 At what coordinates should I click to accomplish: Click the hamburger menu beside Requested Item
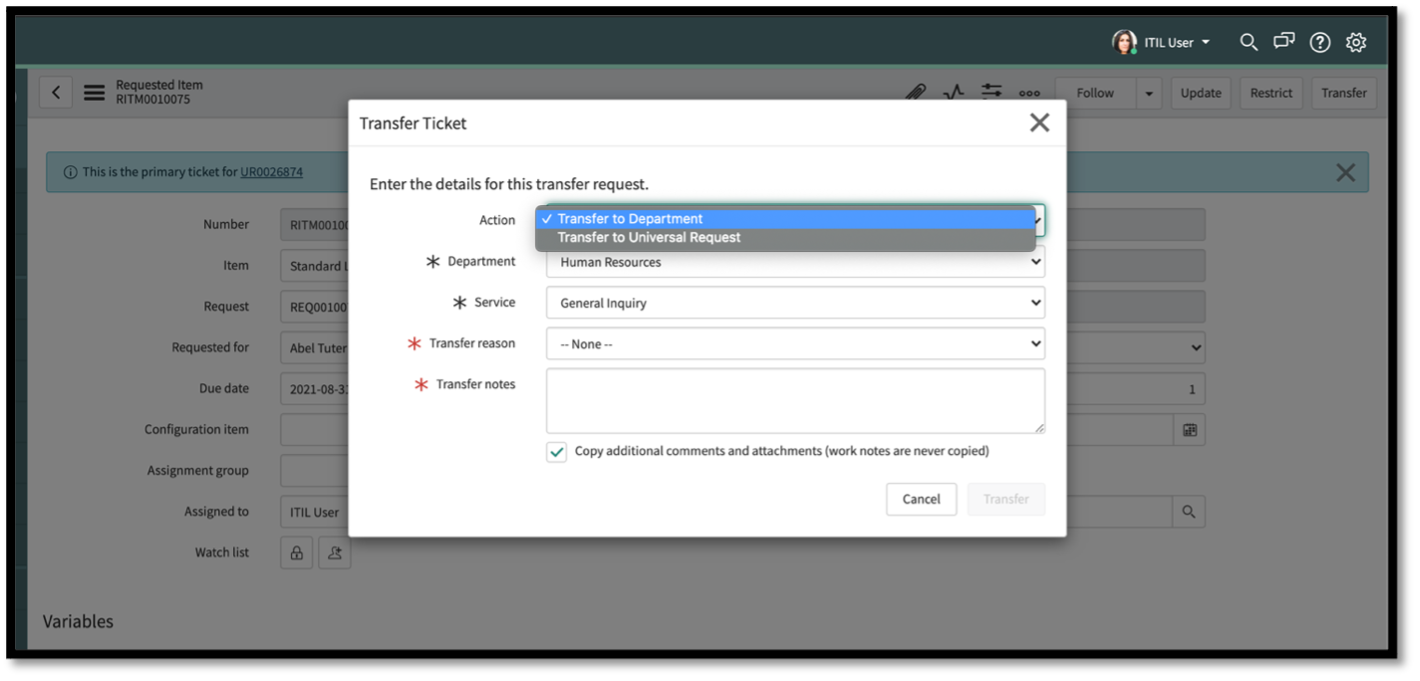93,92
